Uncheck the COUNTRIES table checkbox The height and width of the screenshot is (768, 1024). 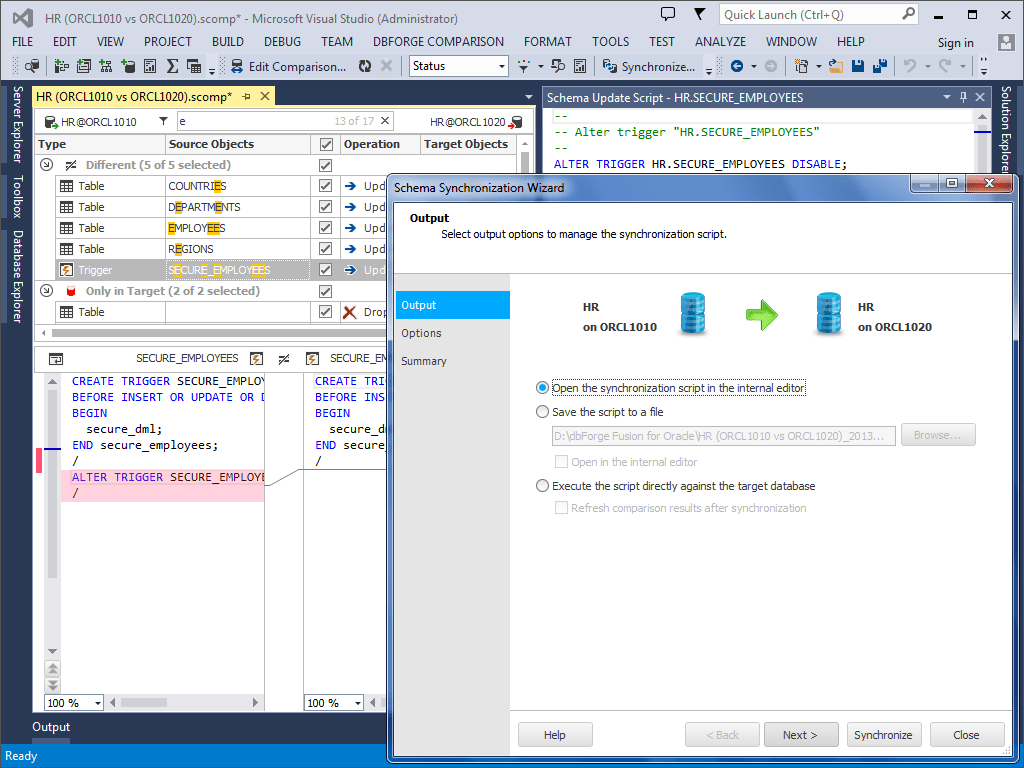tap(325, 186)
